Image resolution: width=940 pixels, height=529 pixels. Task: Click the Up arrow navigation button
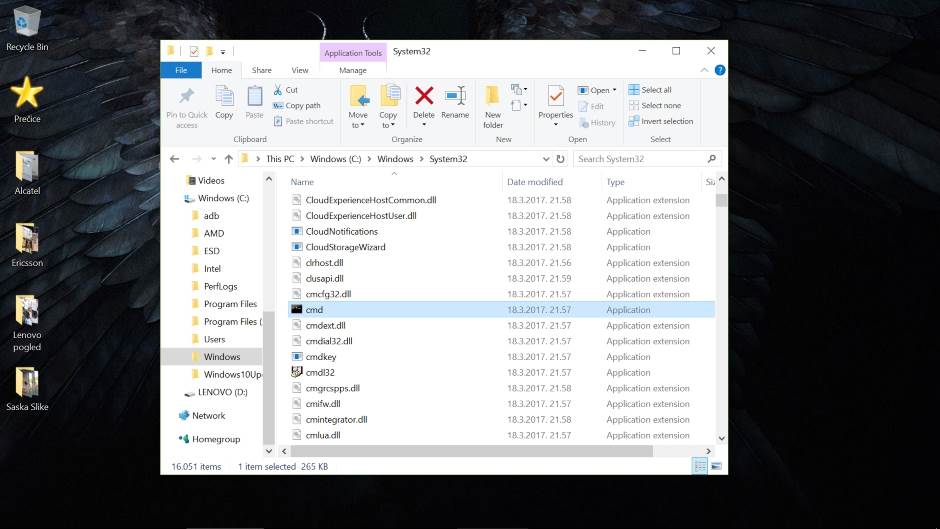coord(229,159)
